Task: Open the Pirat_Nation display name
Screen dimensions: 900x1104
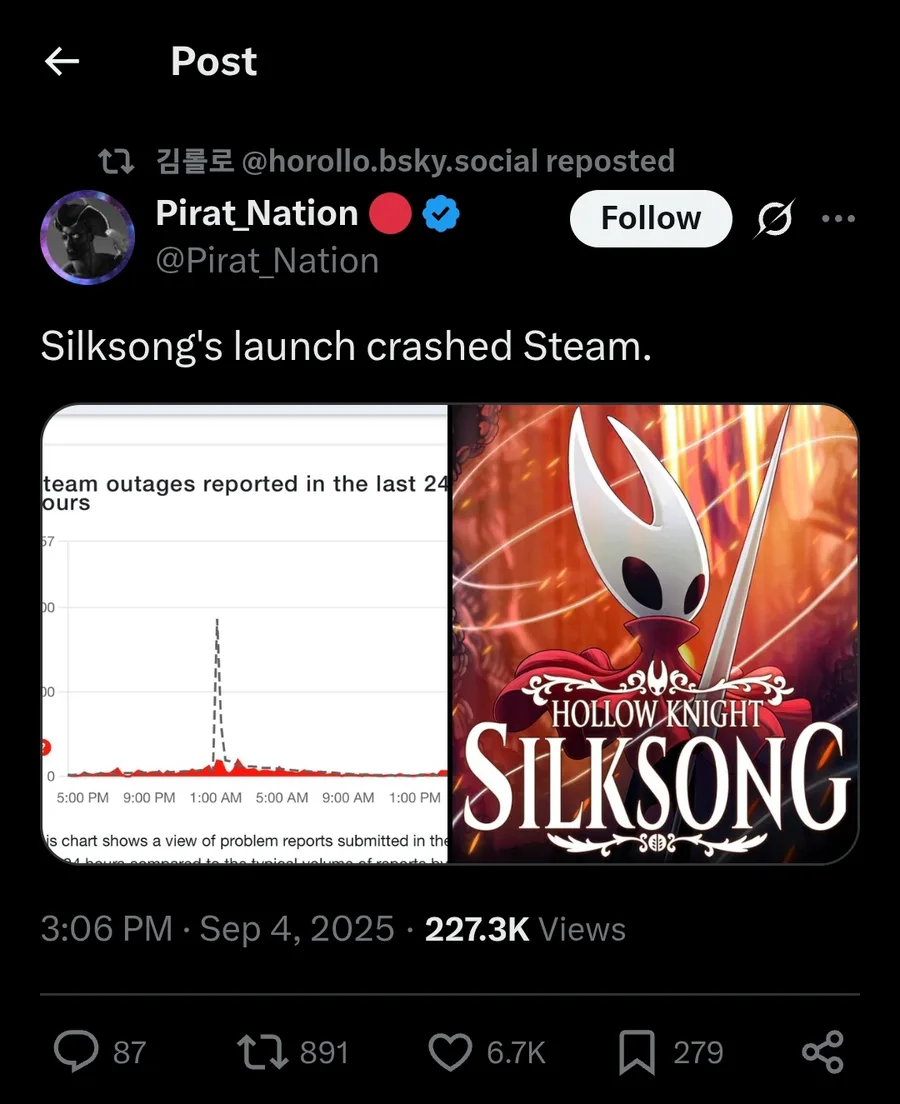Action: (257, 213)
